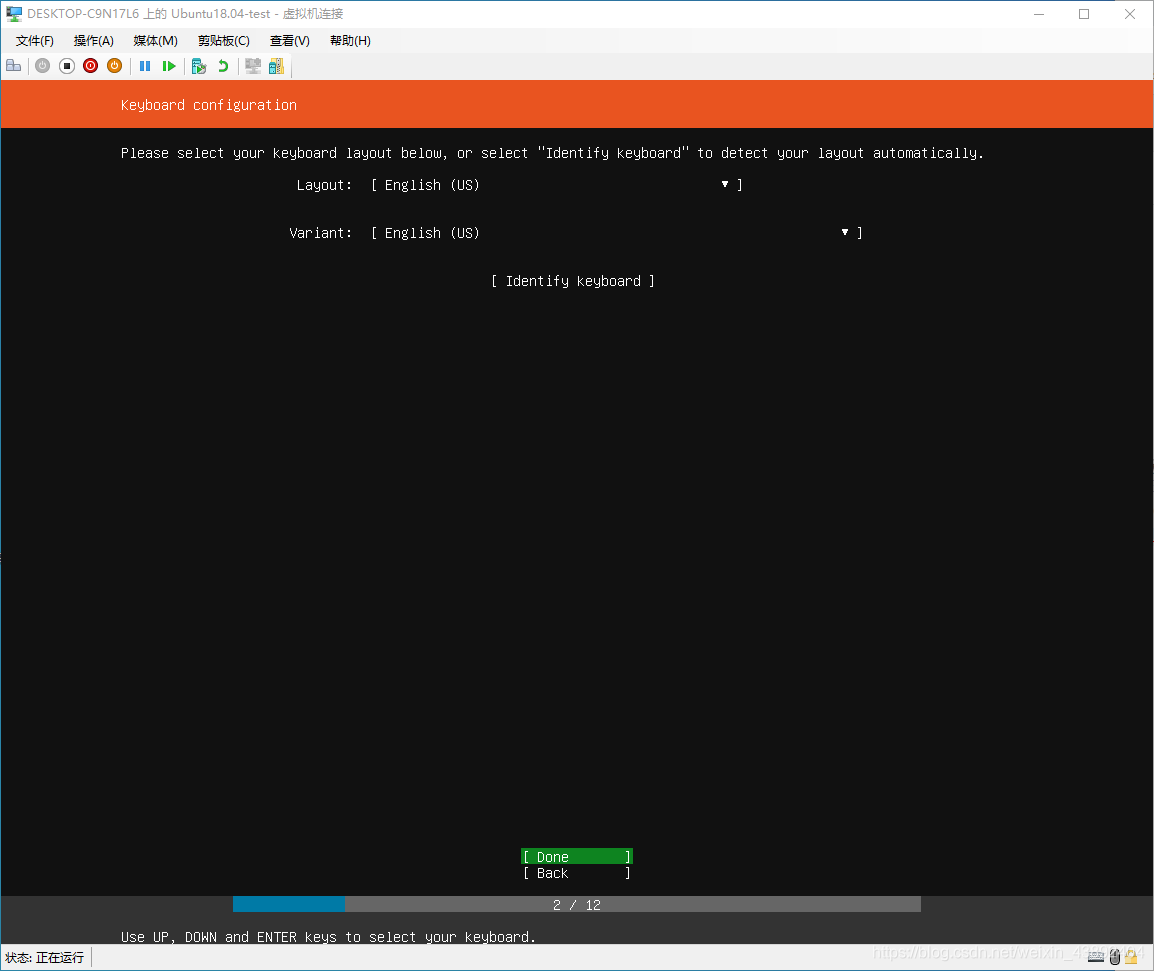
Task: Click the green Revert arrow icon
Action: (x=223, y=66)
